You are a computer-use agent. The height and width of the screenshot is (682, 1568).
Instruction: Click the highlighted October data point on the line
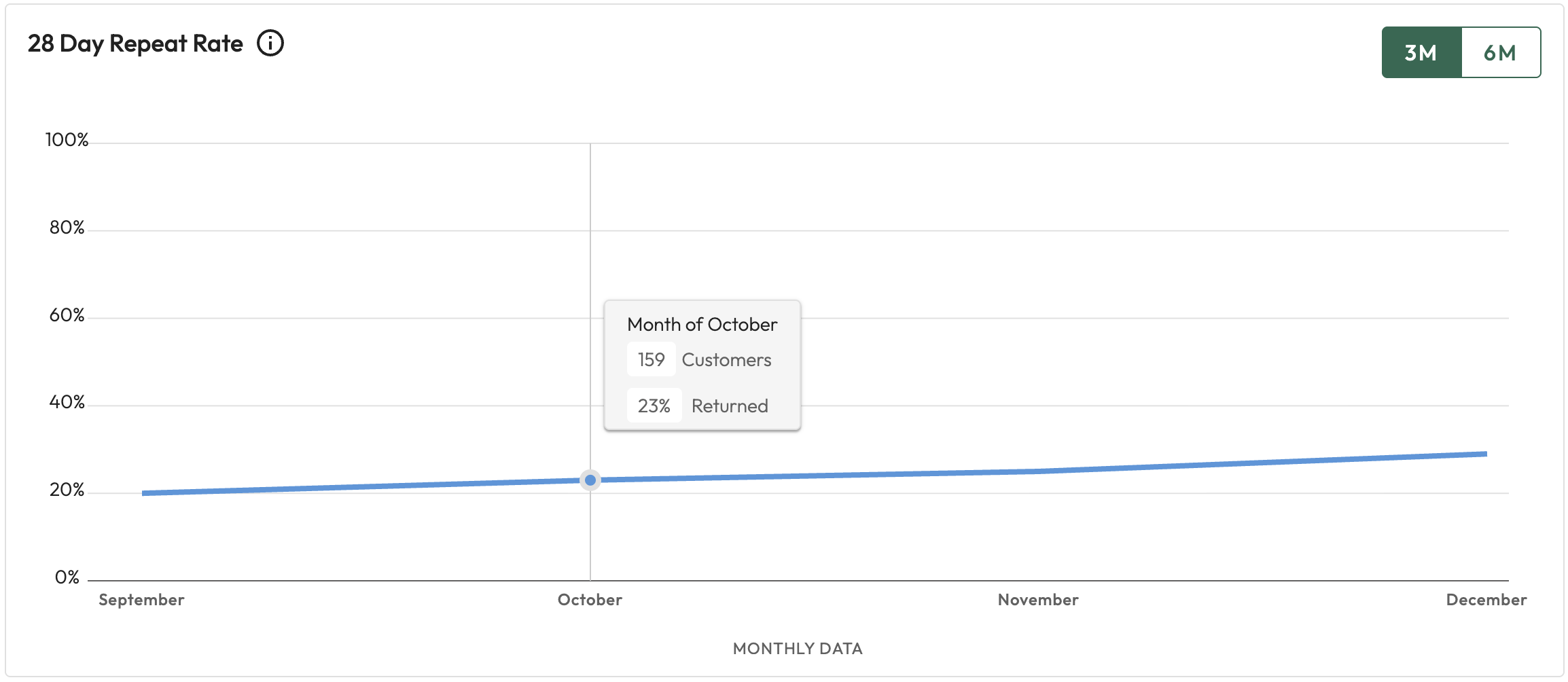pos(590,480)
